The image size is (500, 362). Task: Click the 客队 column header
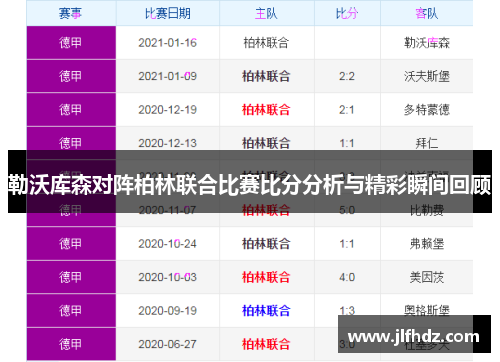pyautogui.click(x=427, y=14)
